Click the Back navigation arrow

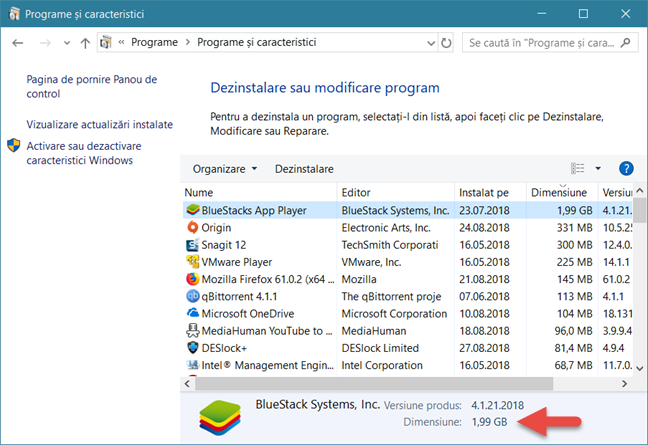pos(17,43)
